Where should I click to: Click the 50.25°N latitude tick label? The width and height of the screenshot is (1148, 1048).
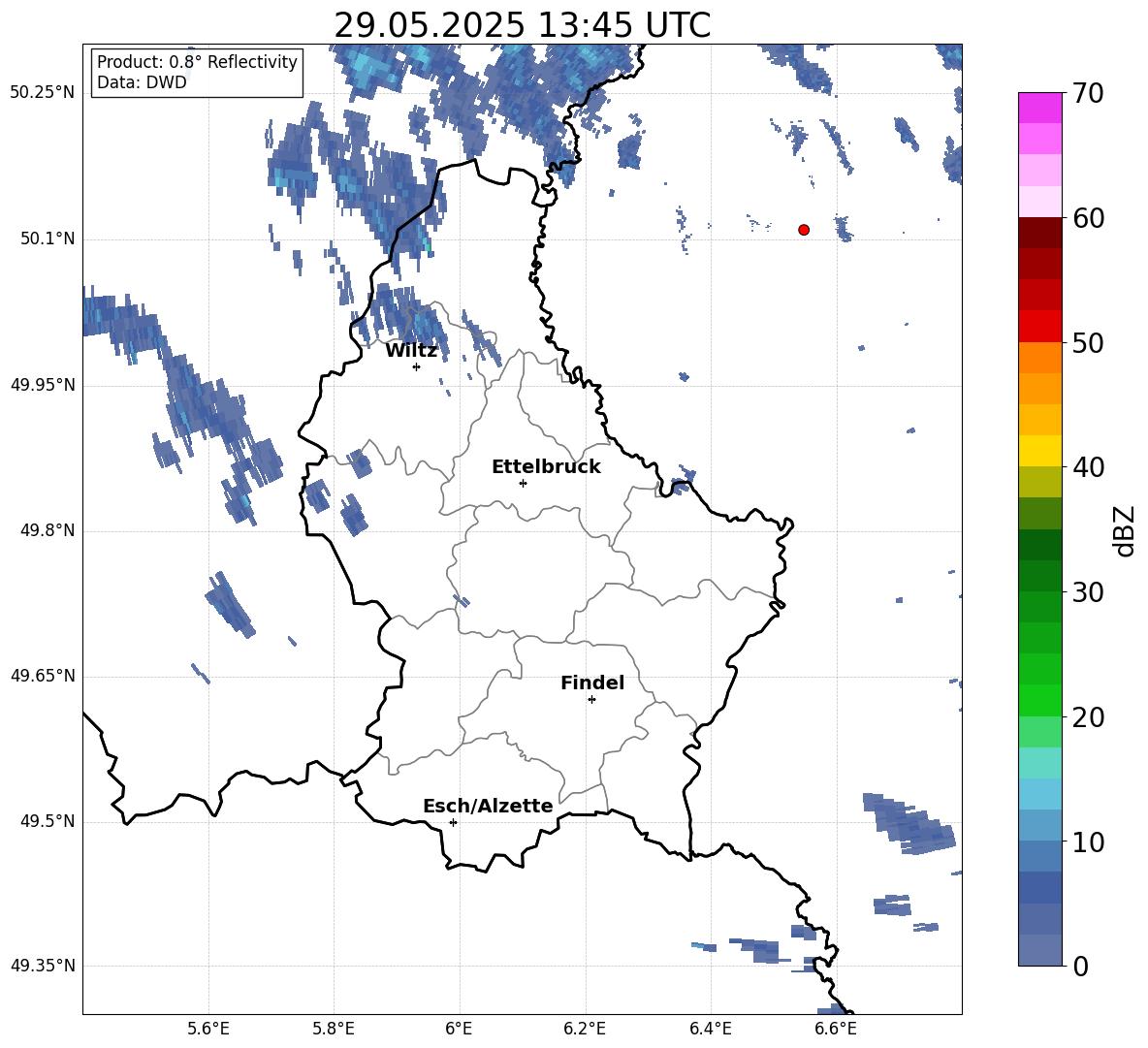pyautogui.click(x=43, y=93)
